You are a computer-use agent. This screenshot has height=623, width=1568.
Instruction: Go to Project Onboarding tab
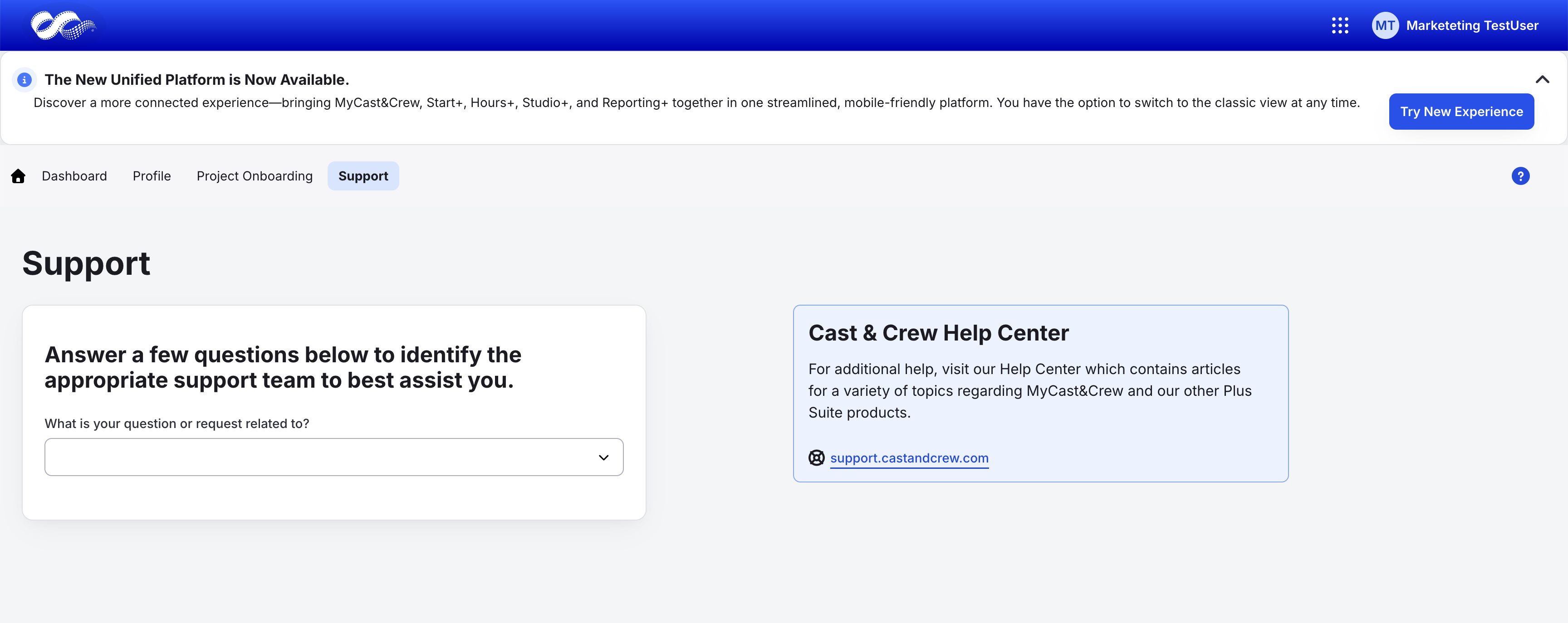pos(255,176)
